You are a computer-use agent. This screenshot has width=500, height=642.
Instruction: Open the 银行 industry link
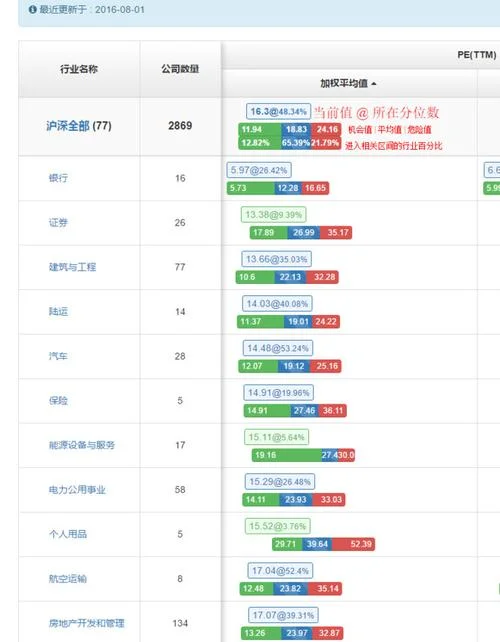tap(59, 178)
